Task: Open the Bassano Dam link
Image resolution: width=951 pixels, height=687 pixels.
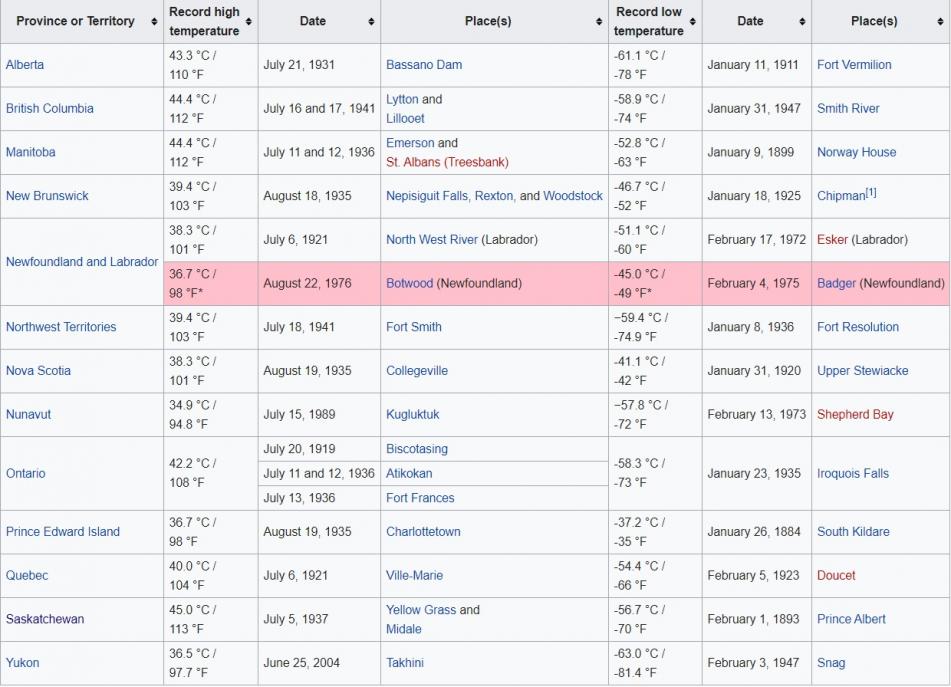Action: (424, 65)
